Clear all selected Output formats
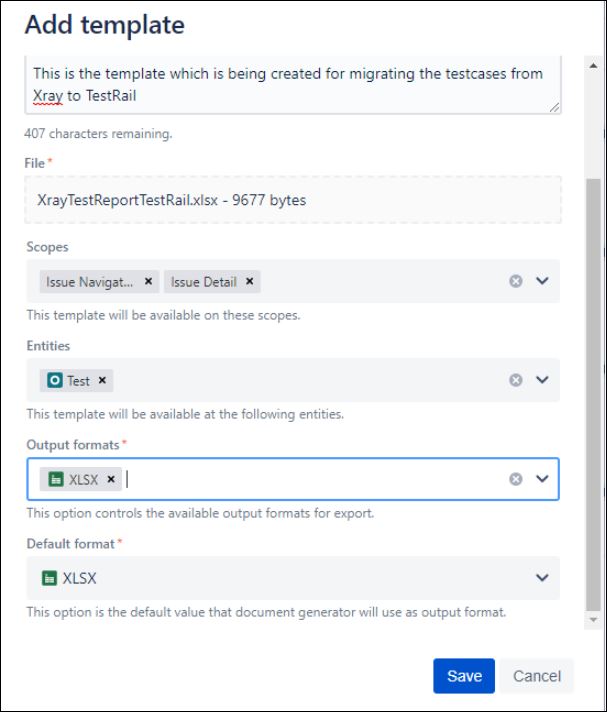This screenshot has height=712, width=607. pos(516,479)
